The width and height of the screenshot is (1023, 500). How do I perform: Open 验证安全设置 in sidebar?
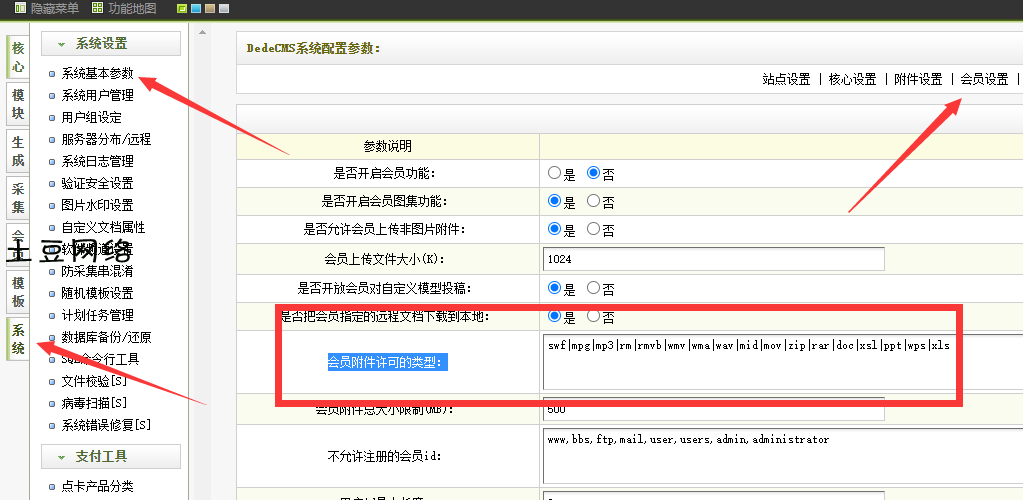tap(97, 183)
